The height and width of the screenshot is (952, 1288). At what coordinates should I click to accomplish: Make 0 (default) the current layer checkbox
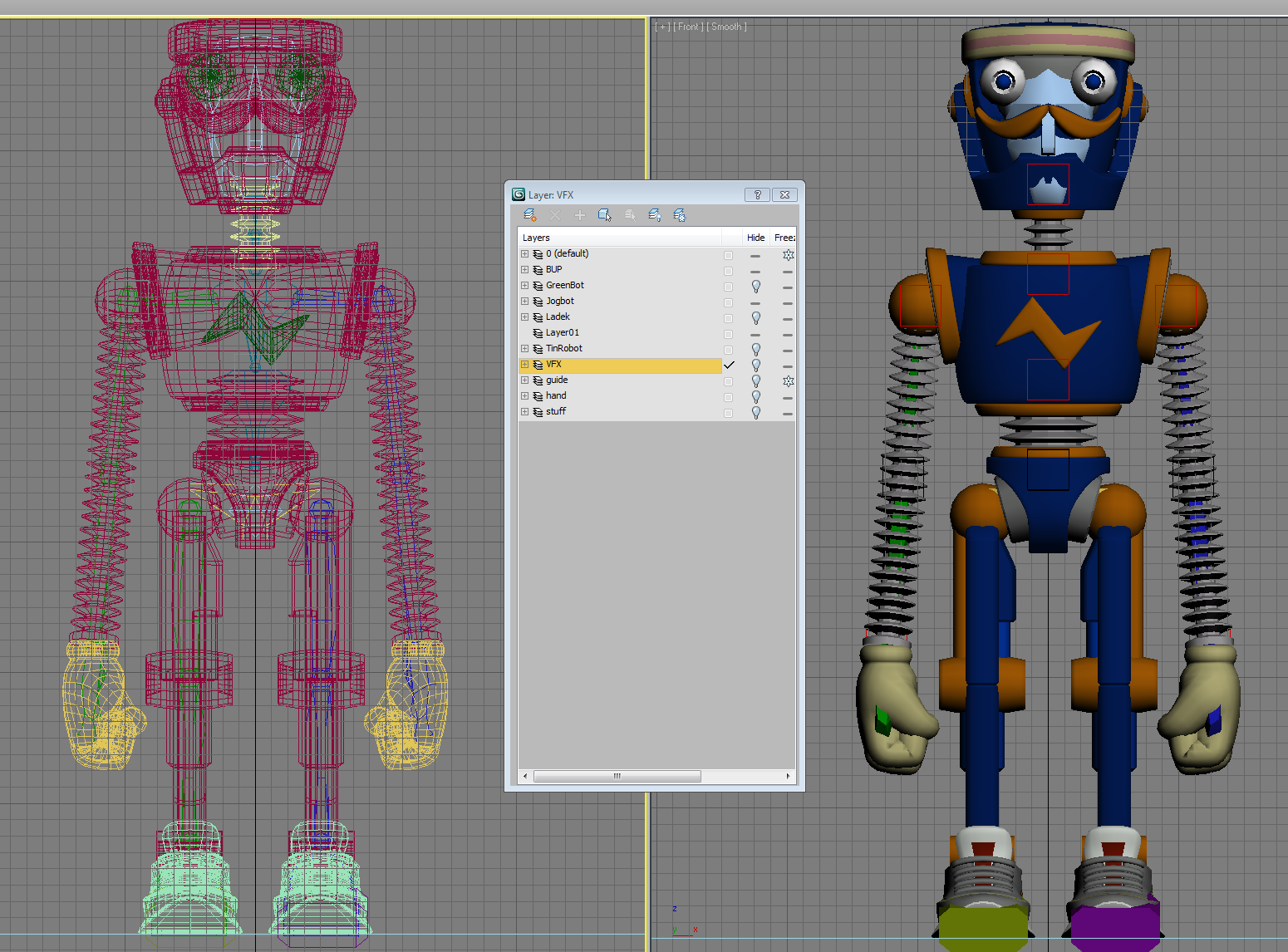click(x=729, y=255)
